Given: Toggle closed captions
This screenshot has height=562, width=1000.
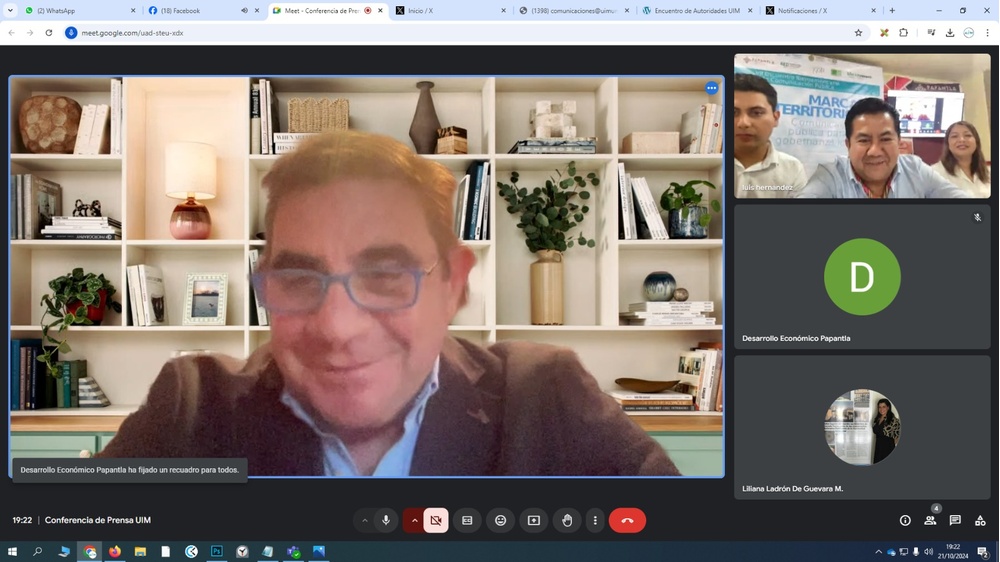Looking at the screenshot, I should pos(467,520).
